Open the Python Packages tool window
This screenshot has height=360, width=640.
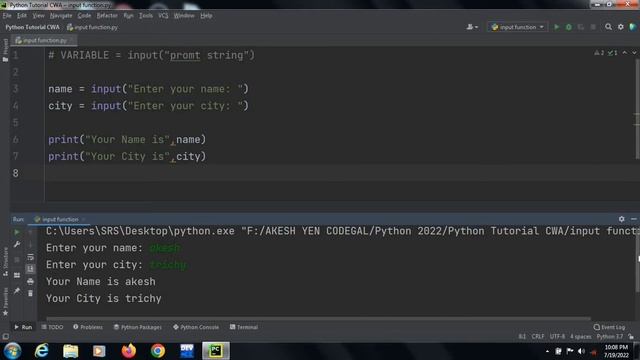[x=138, y=327]
